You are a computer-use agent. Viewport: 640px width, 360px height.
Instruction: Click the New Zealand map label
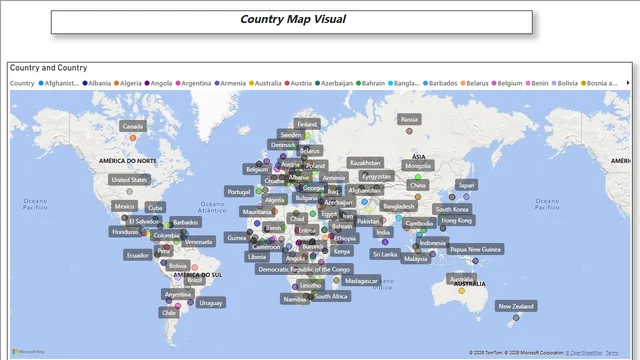(516, 306)
